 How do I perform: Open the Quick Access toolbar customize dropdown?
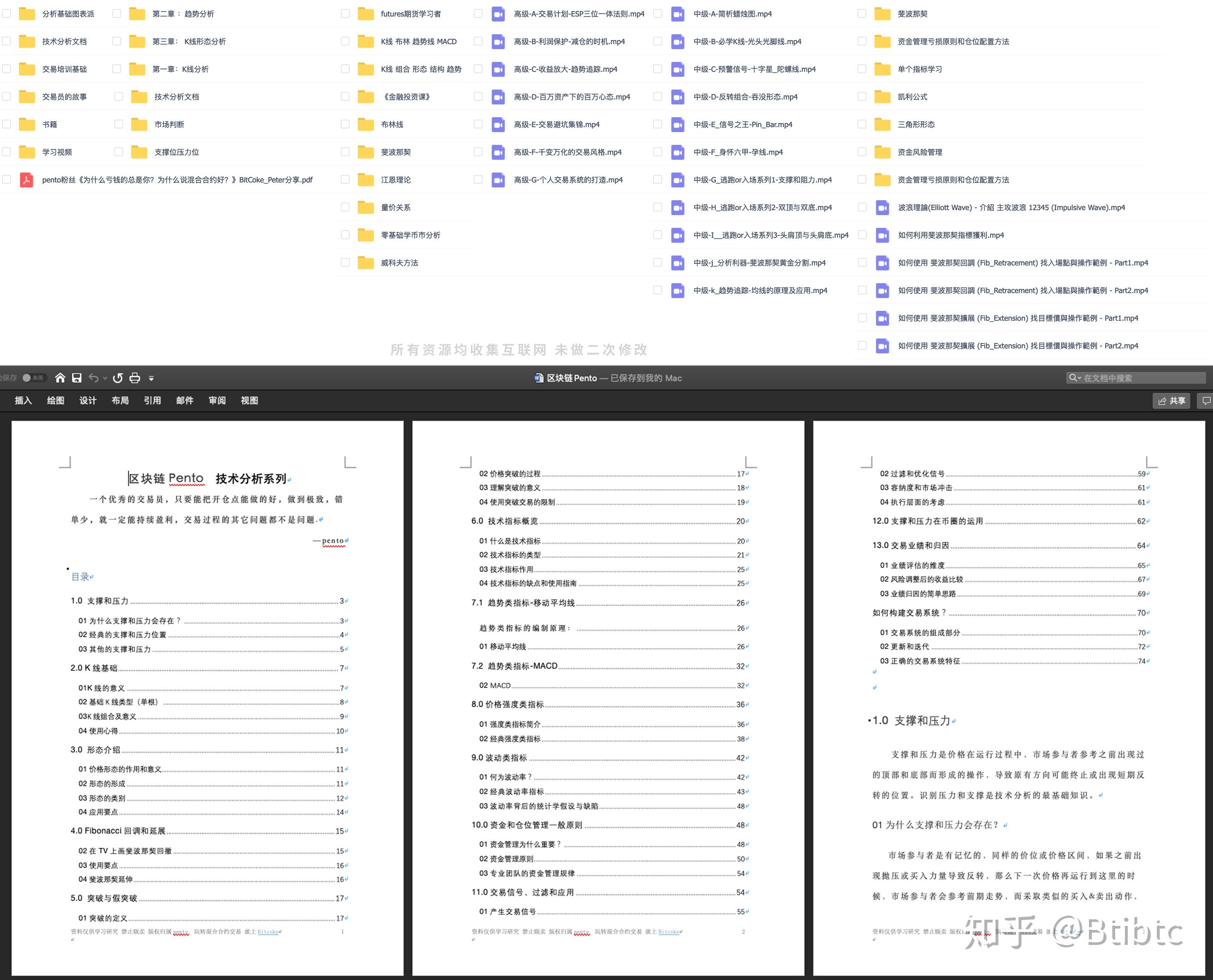point(151,378)
